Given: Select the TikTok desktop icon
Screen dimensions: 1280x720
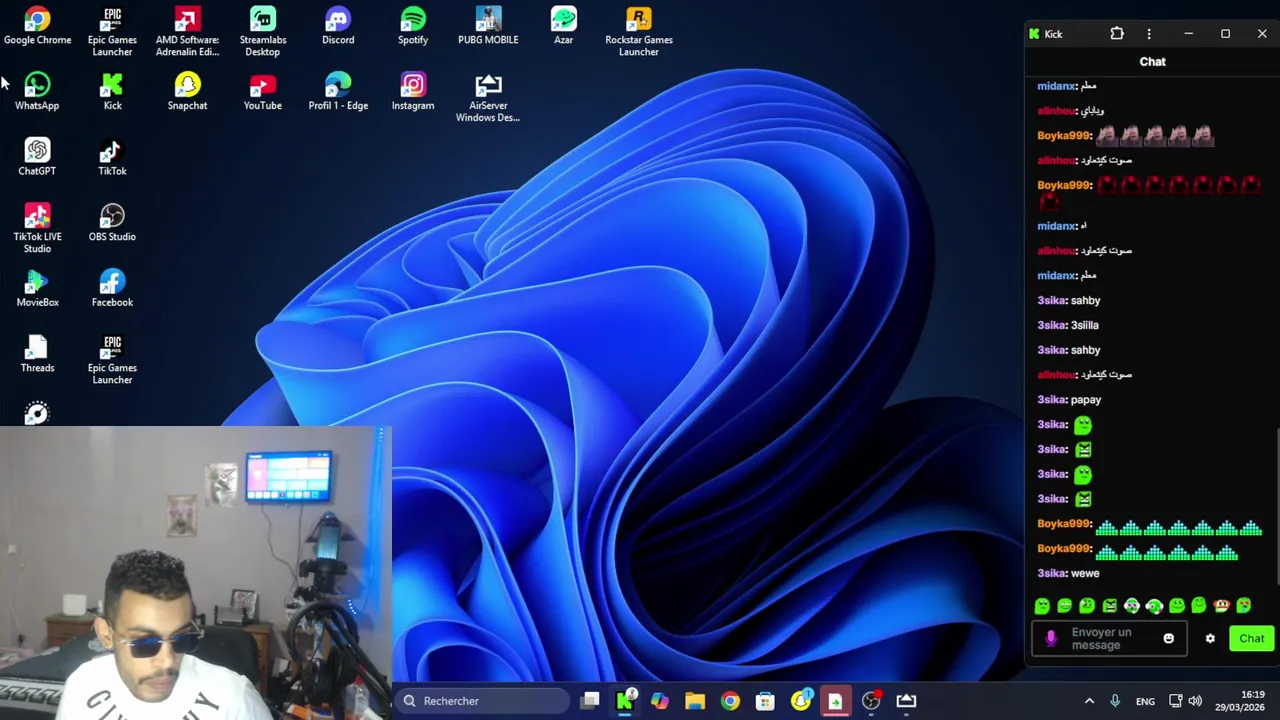Looking at the screenshot, I should pyautogui.click(x=112, y=158).
